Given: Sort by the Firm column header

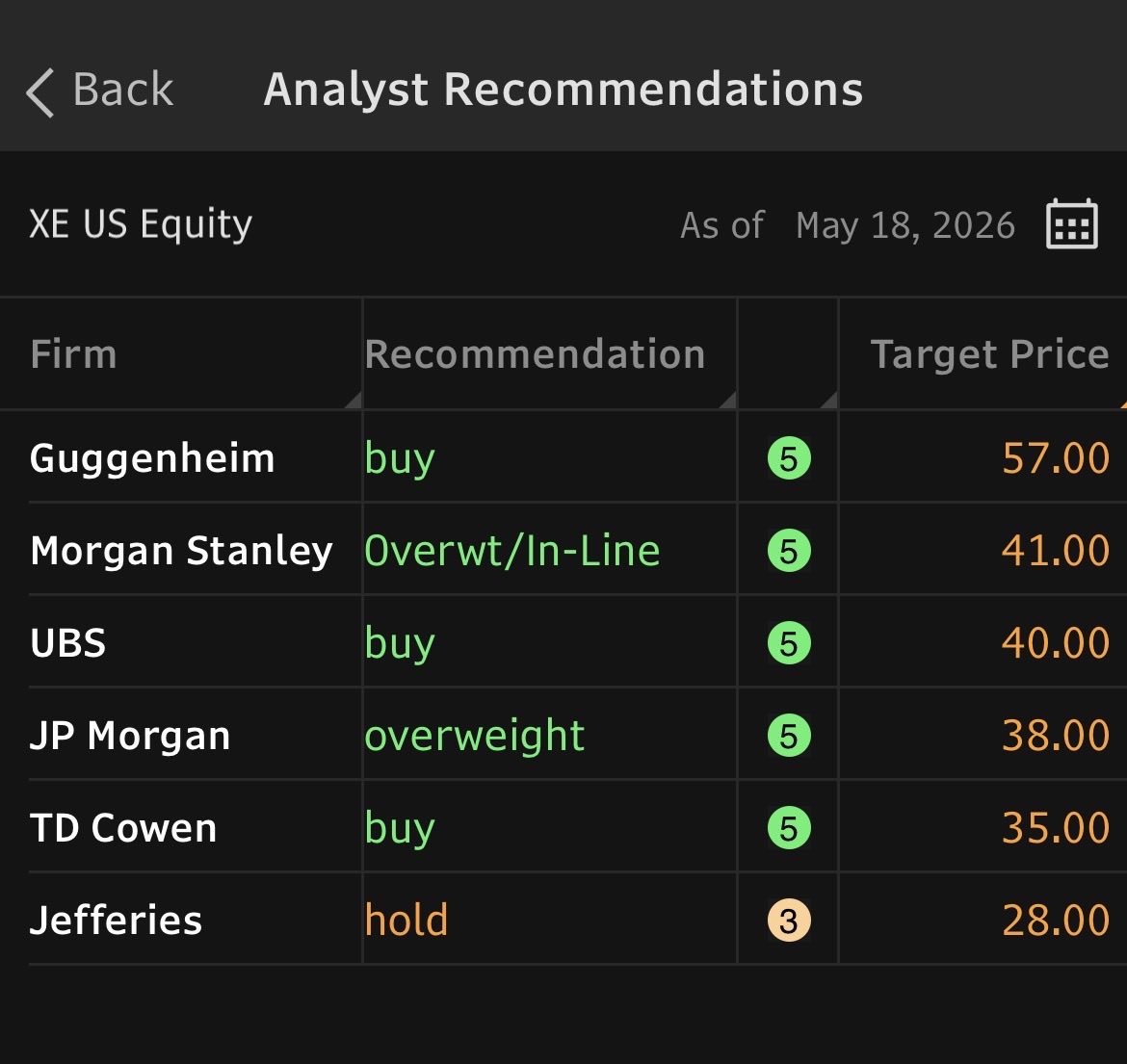Looking at the screenshot, I should click(181, 354).
